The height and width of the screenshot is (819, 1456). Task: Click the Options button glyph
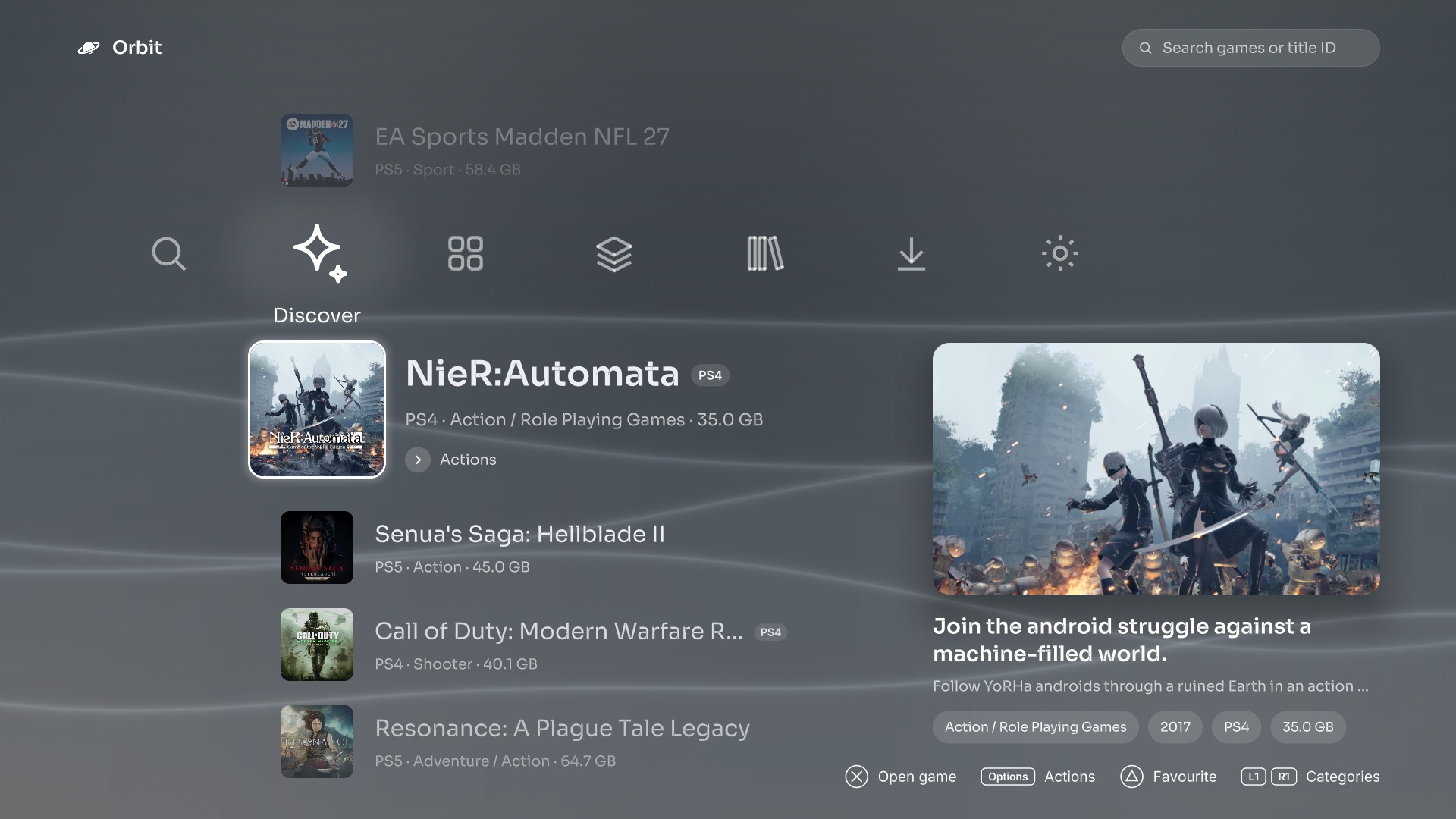click(x=1008, y=777)
